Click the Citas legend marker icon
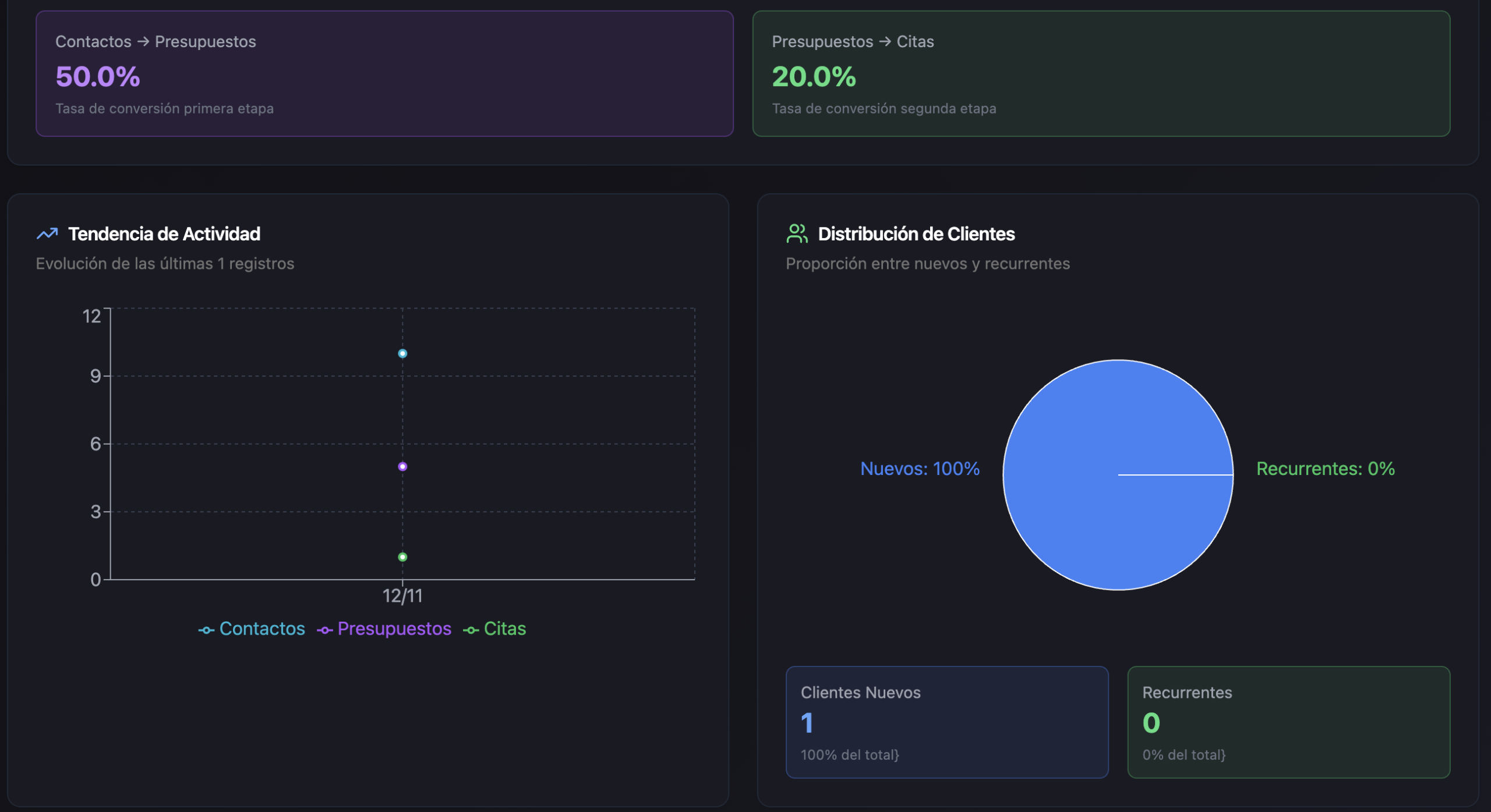Screen dimensions: 1491x812 click(471, 630)
